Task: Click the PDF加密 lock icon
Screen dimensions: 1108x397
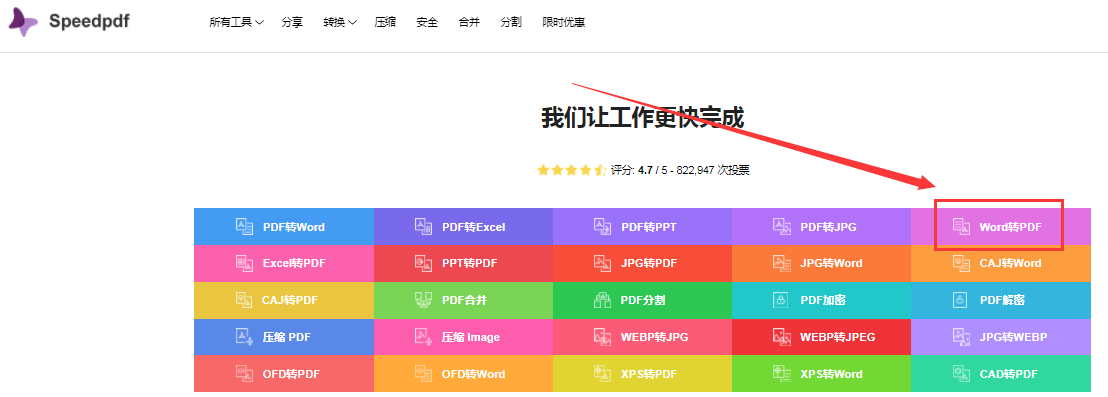Action: tap(782, 300)
